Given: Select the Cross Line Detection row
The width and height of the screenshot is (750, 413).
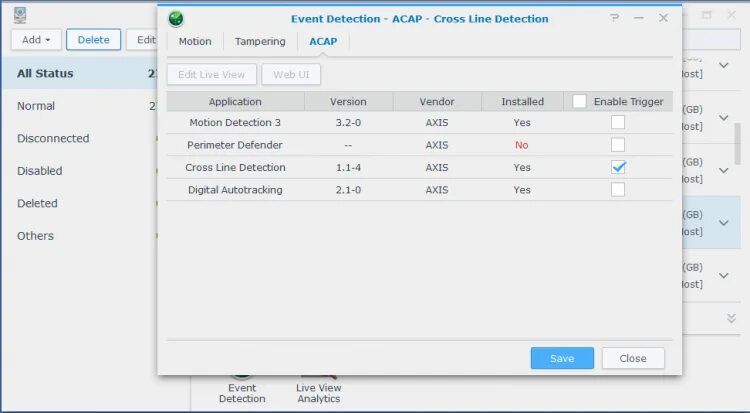Looking at the screenshot, I should click(x=419, y=167).
